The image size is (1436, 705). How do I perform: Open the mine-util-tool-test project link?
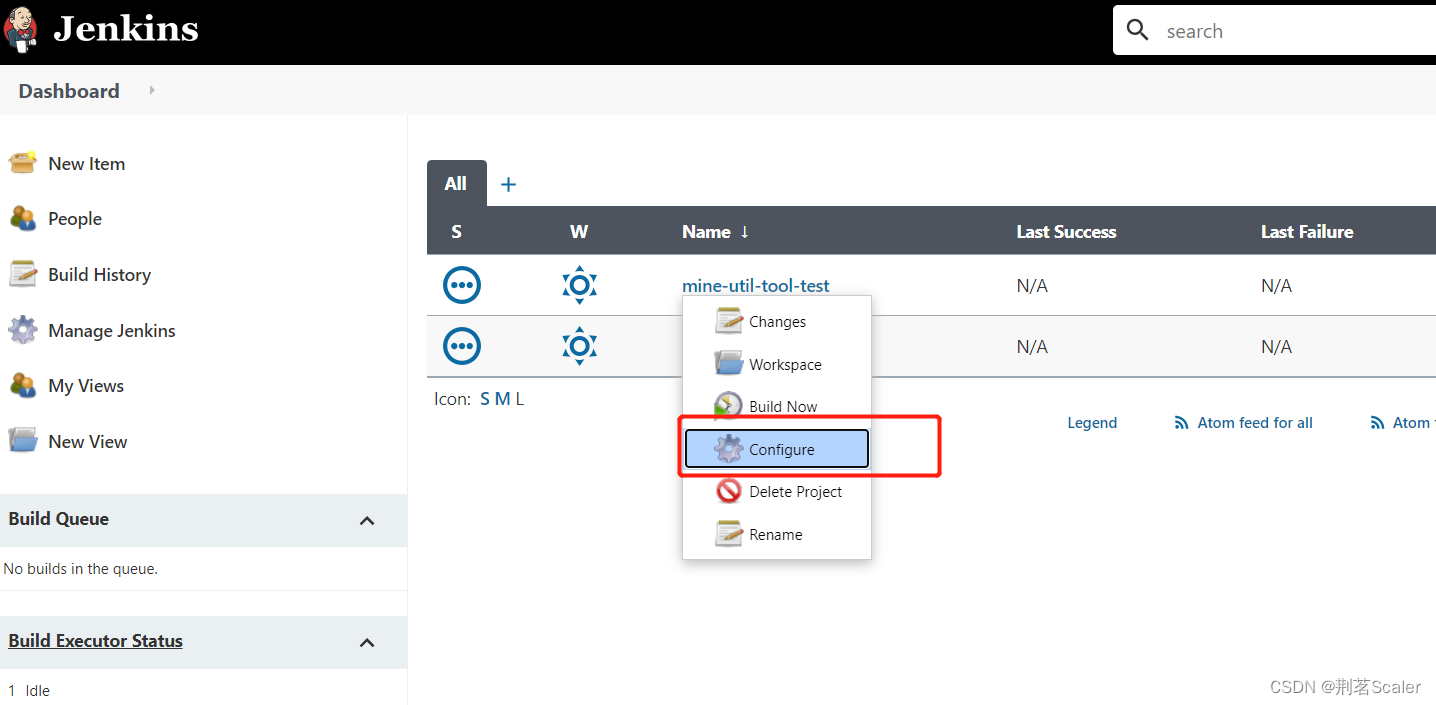tap(755, 286)
